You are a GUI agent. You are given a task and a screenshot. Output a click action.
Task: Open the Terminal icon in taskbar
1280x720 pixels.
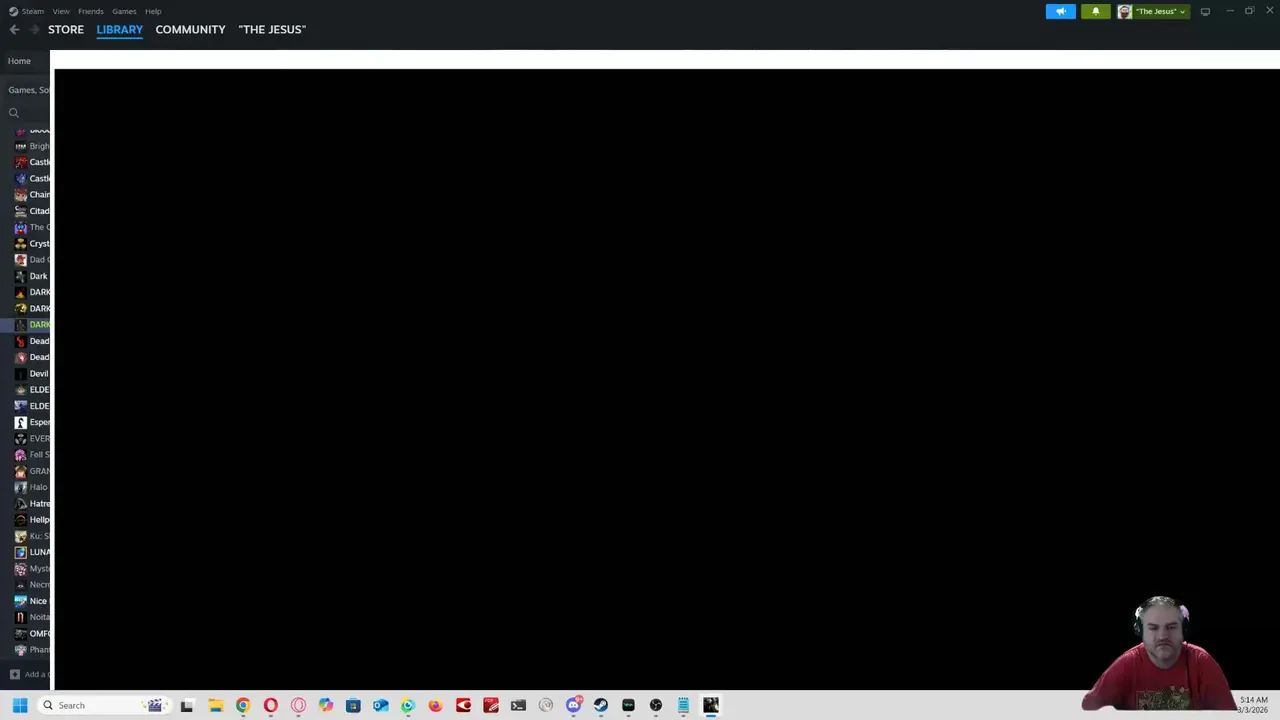pos(518,705)
